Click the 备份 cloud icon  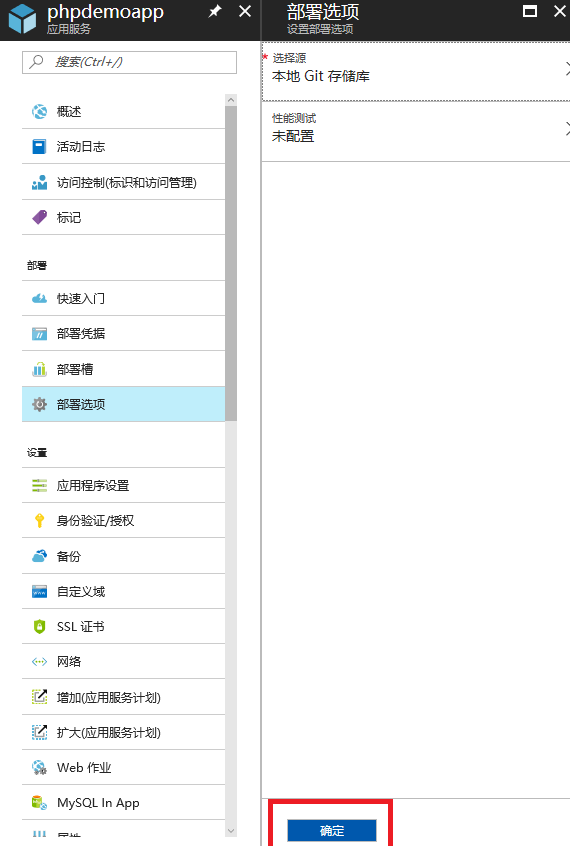(39, 556)
